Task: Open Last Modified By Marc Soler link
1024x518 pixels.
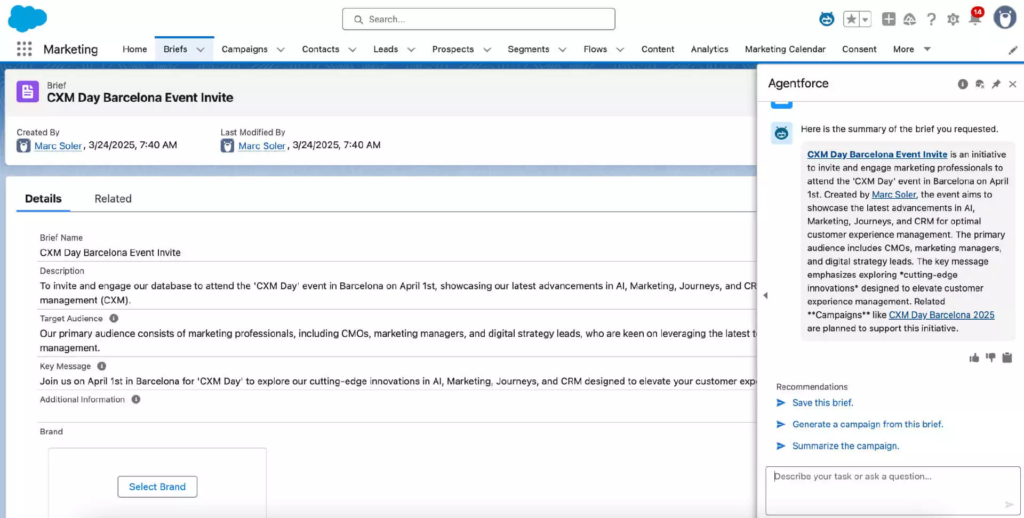Action: point(262,145)
